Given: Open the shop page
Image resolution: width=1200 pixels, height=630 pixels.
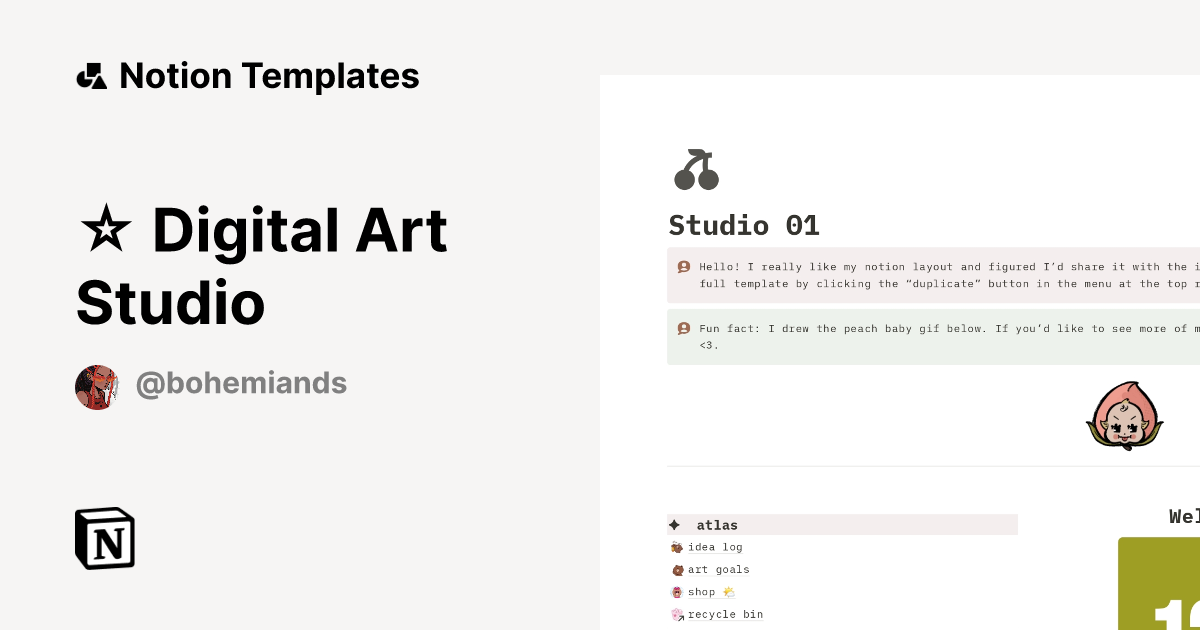Looking at the screenshot, I should tap(703, 592).
